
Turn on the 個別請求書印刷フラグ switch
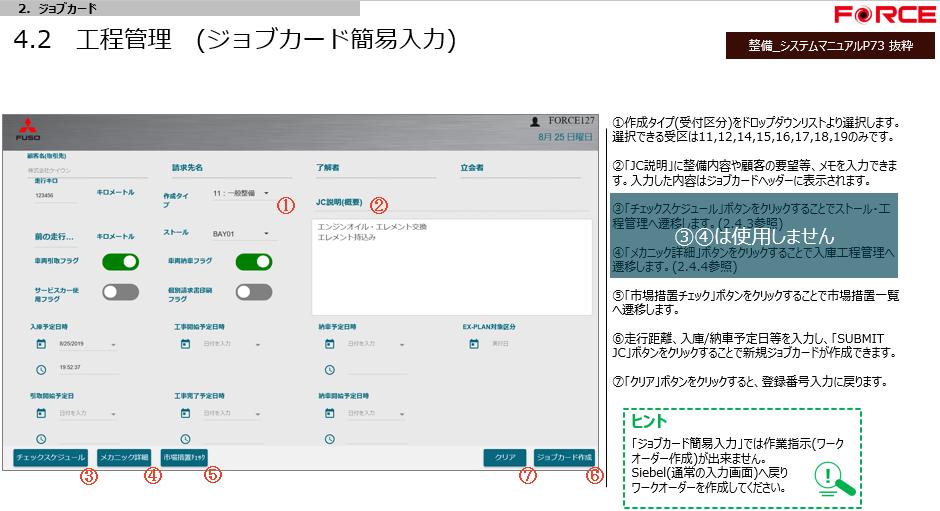coord(254,292)
